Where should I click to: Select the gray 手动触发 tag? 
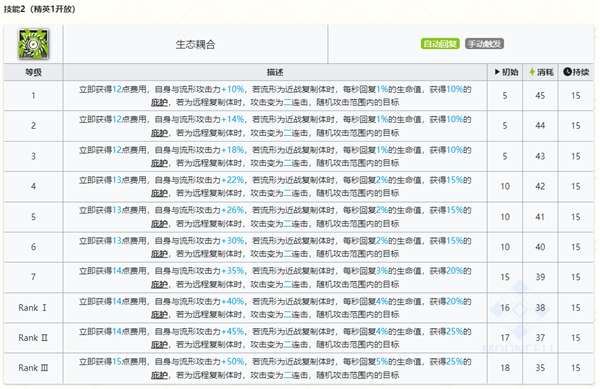[x=484, y=44]
